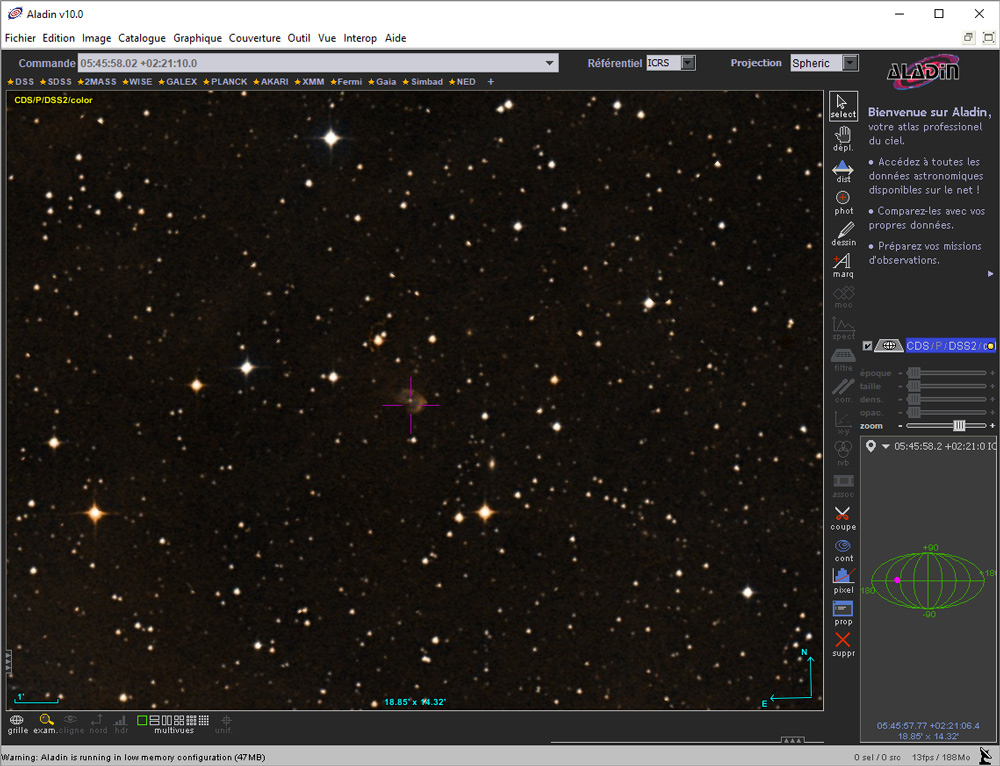The image size is (1000, 766).
Task: Load the 2MASS bookmark
Action: 97,82
